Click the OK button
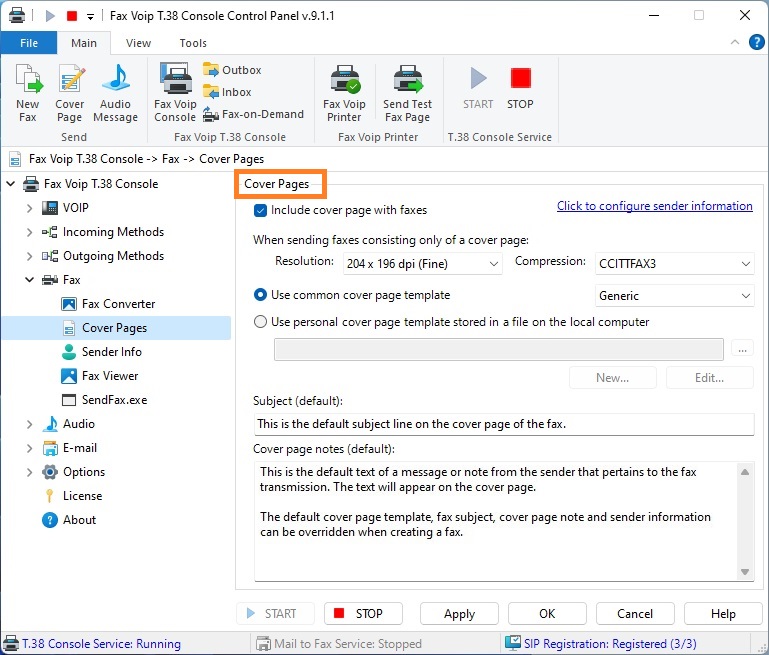 click(x=547, y=613)
